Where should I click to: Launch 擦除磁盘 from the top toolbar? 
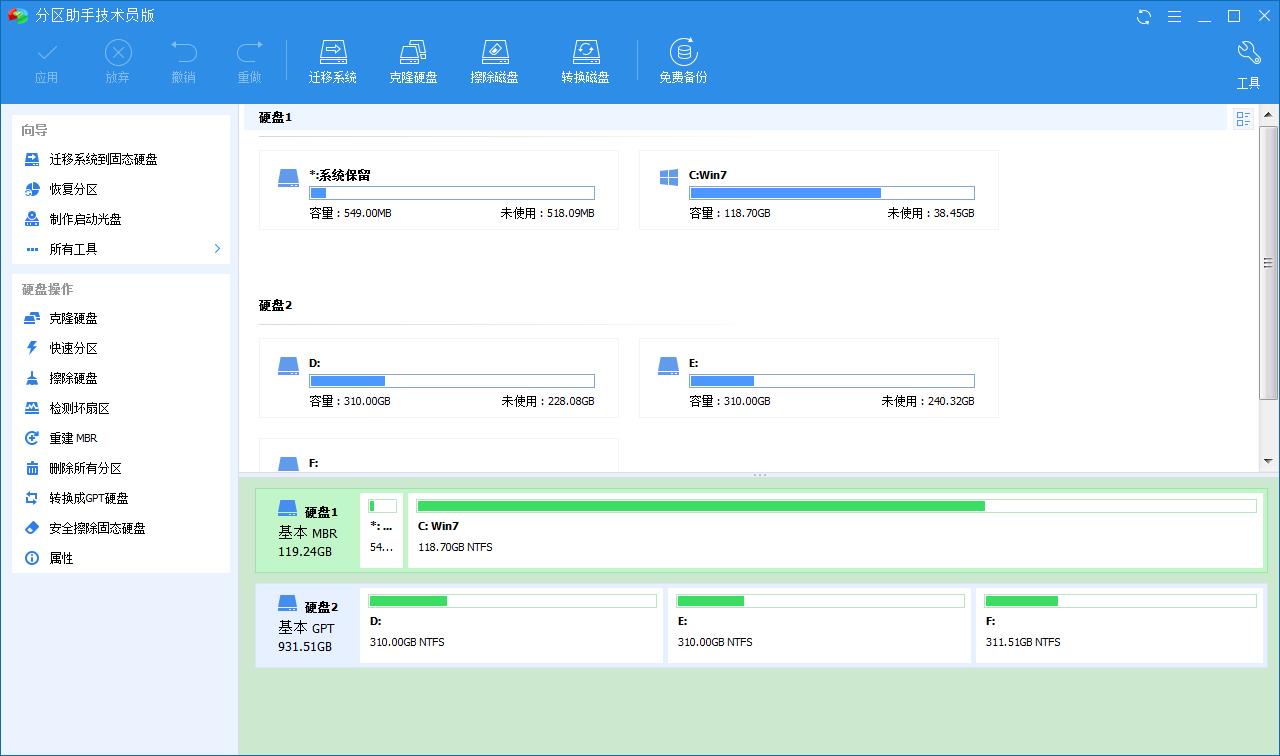tap(494, 58)
